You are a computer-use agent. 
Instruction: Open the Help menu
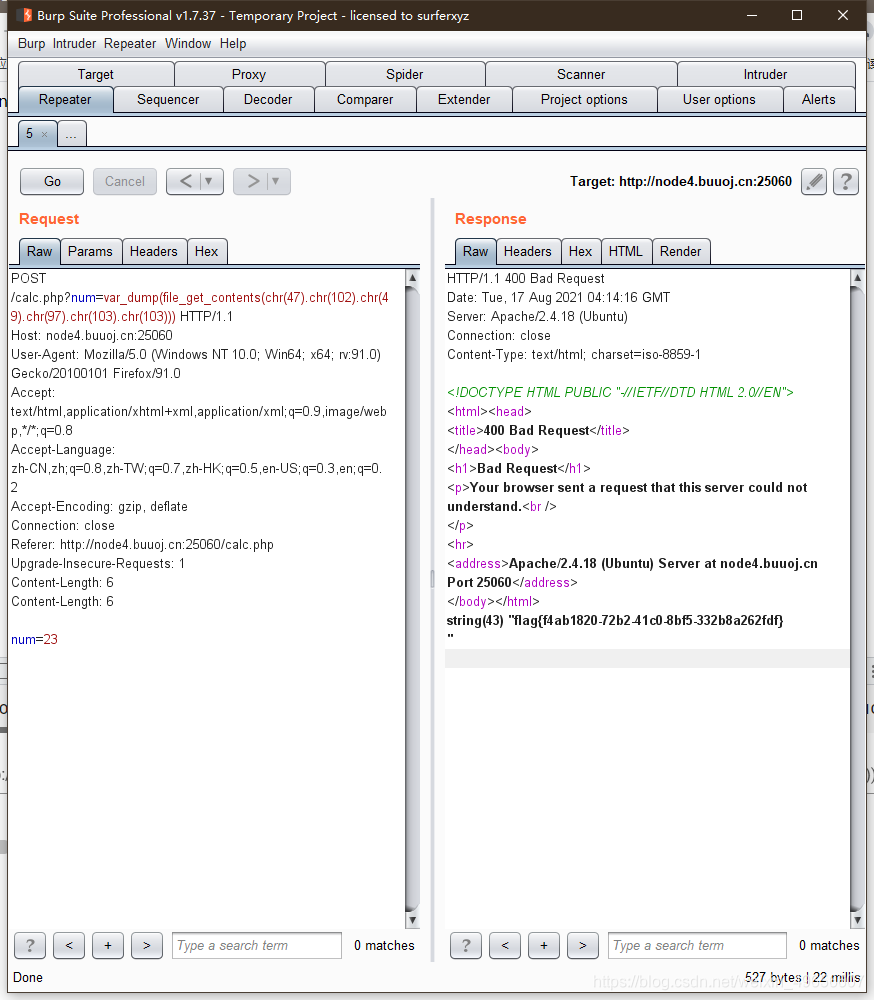[233, 43]
